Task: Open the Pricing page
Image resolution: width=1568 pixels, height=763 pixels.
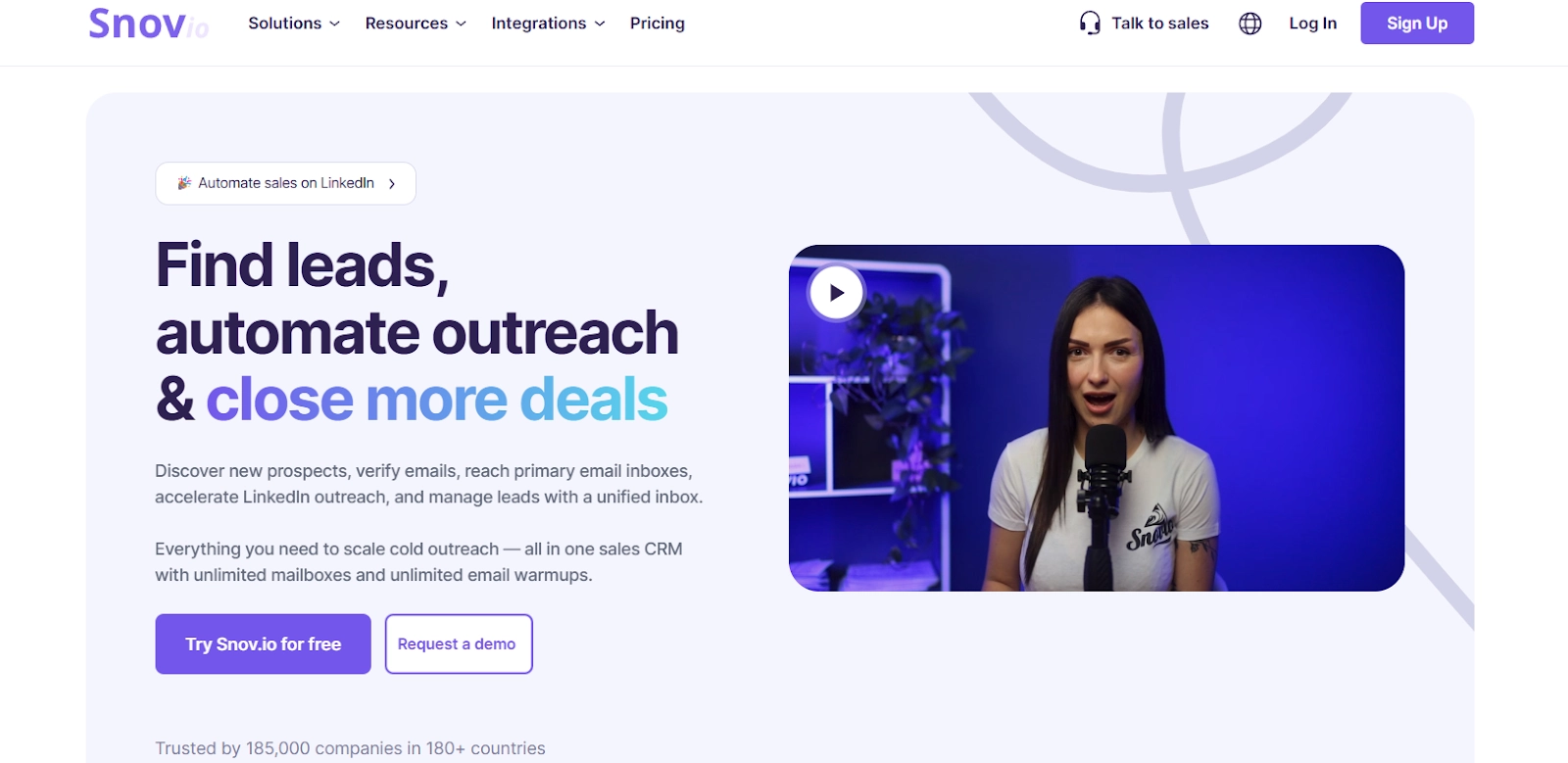Action: tap(658, 24)
